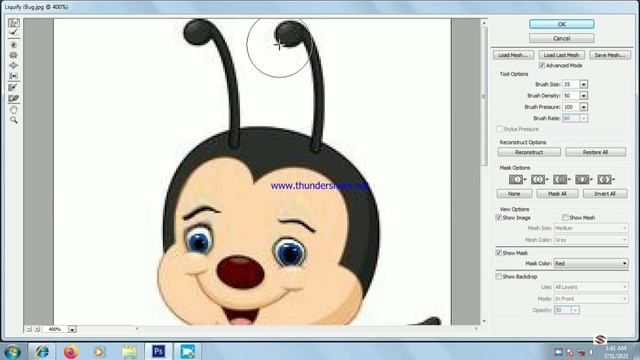Image resolution: width=640 pixels, height=360 pixels.
Task: Click the None mask button
Action: tap(514, 194)
